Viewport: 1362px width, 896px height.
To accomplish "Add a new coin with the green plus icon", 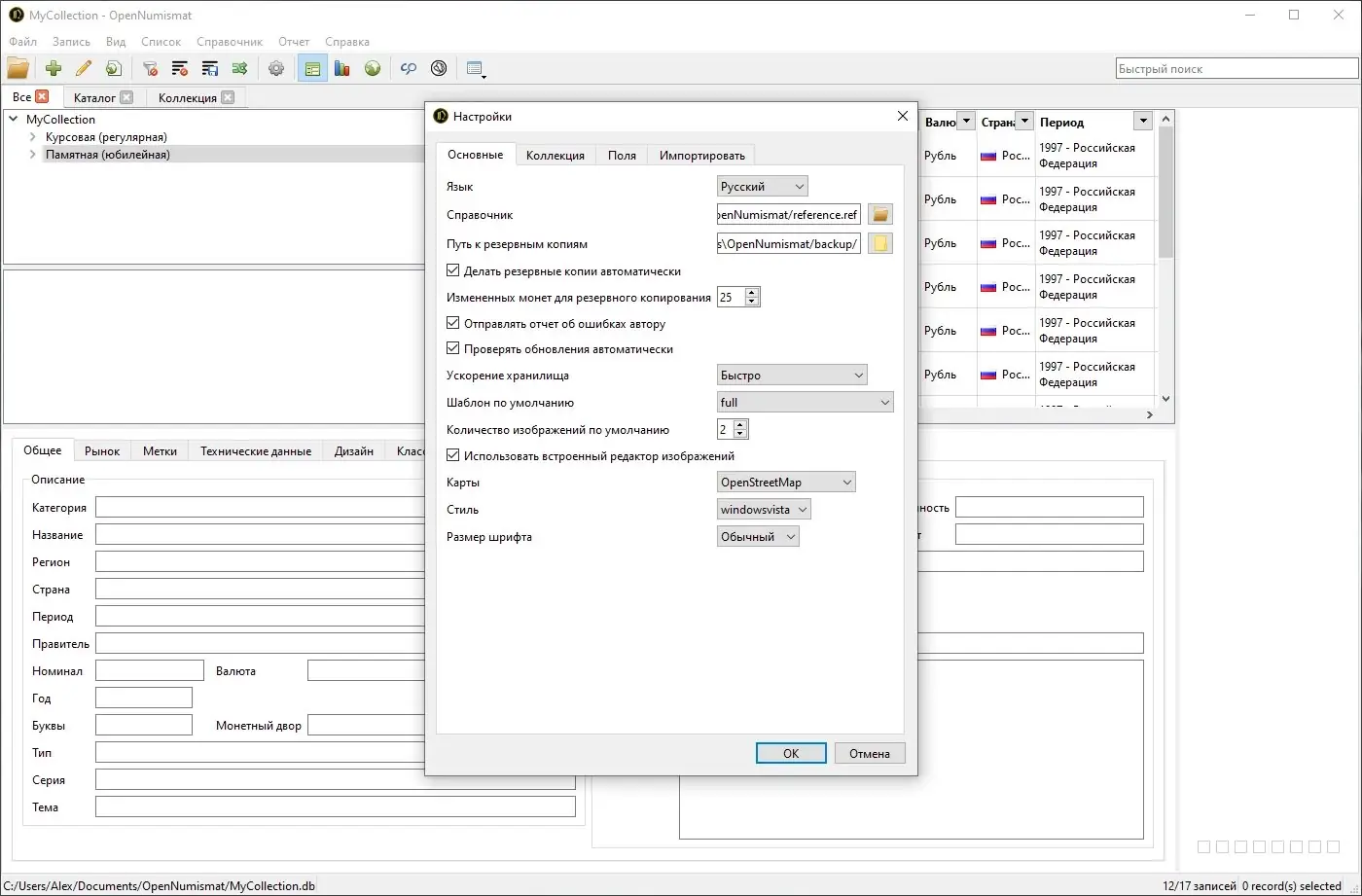I will (54, 68).
